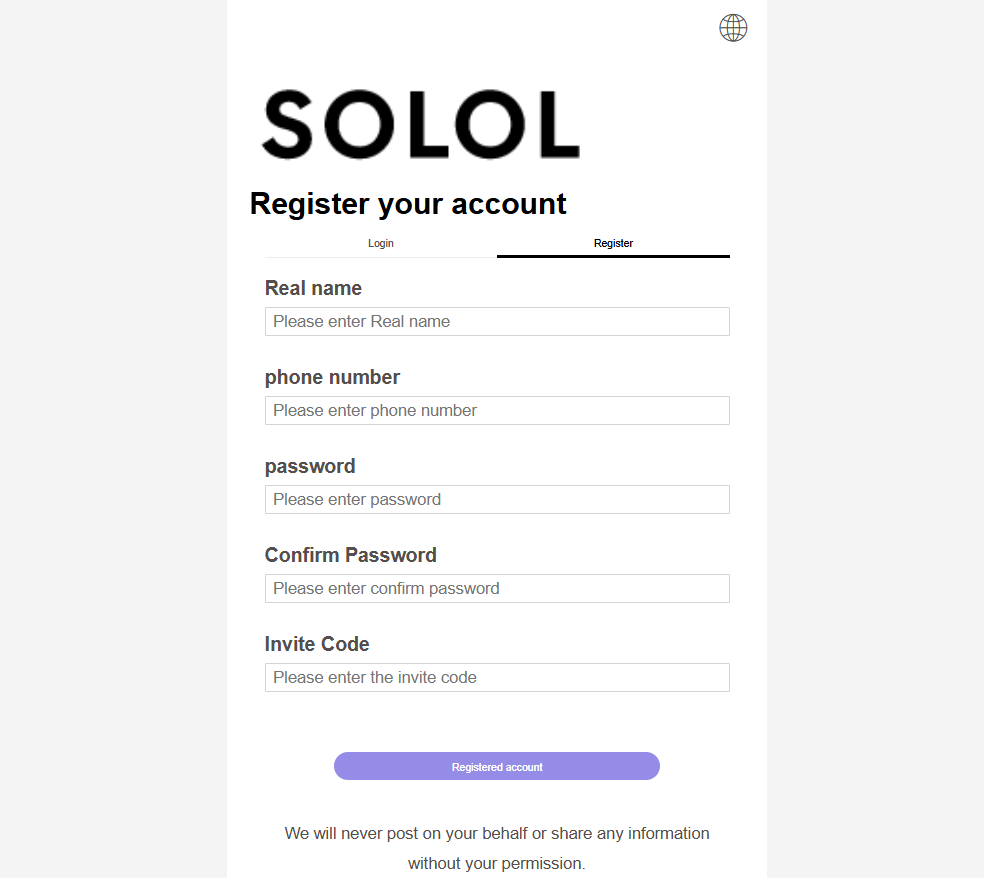Click the 'phone number' label text
This screenshot has height=878, width=984.
point(332,377)
